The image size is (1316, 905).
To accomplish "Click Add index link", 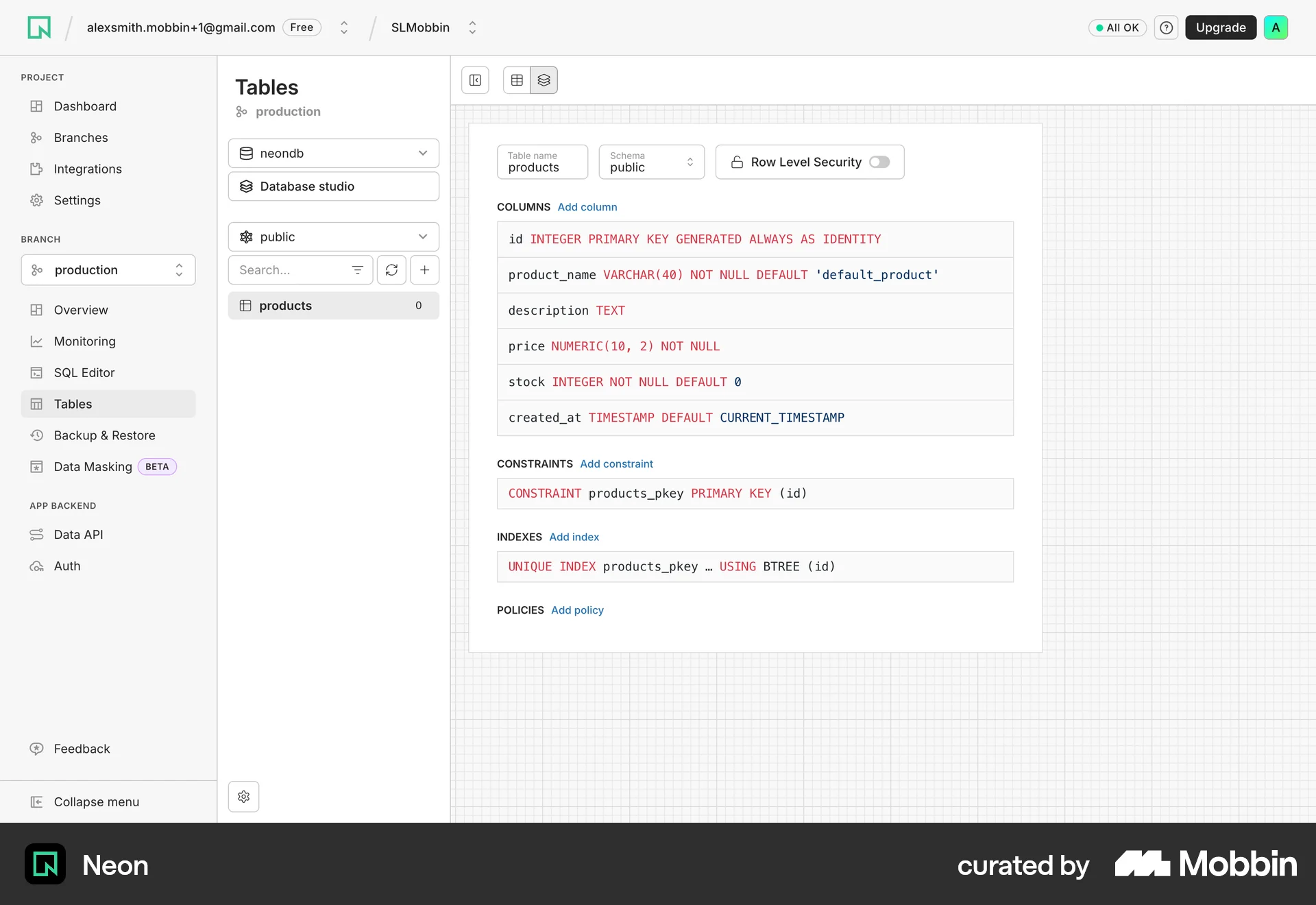I will [x=574, y=537].
